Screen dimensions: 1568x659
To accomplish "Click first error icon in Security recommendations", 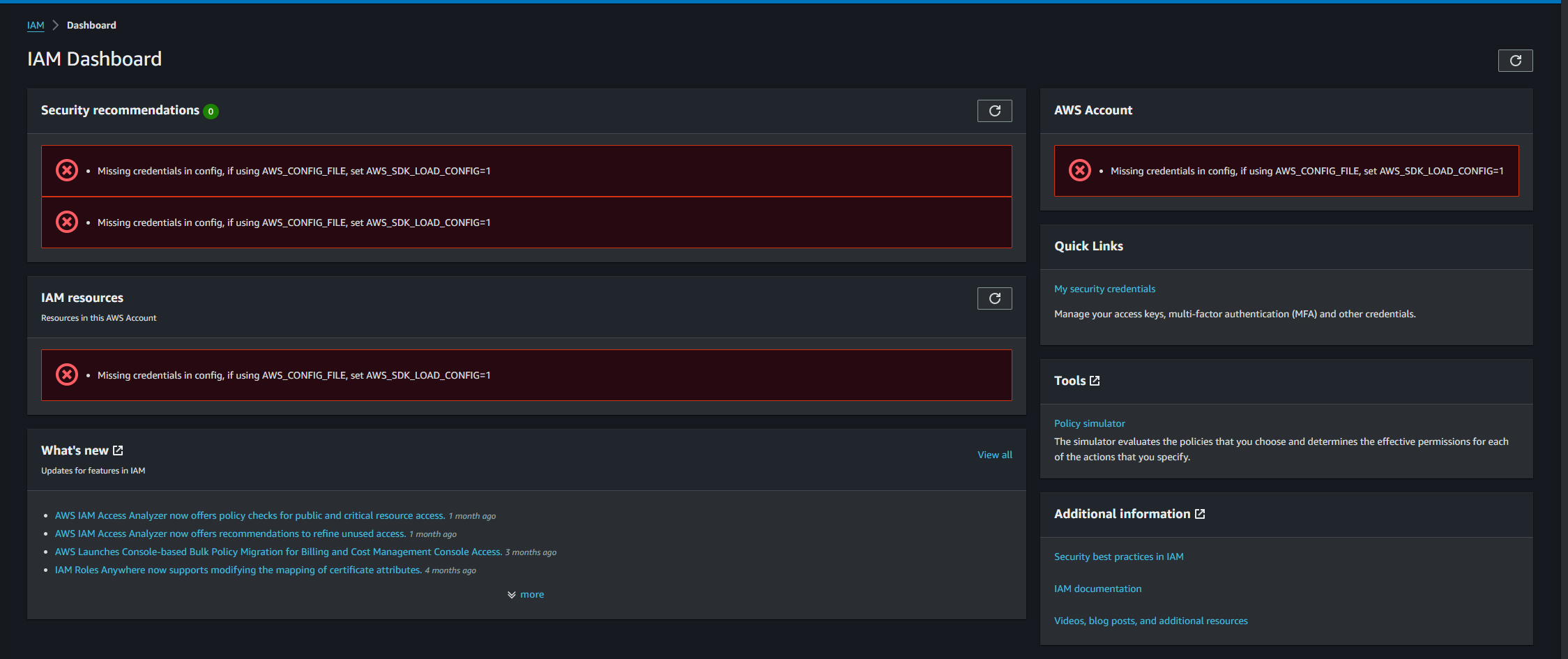I will point(67,170).
